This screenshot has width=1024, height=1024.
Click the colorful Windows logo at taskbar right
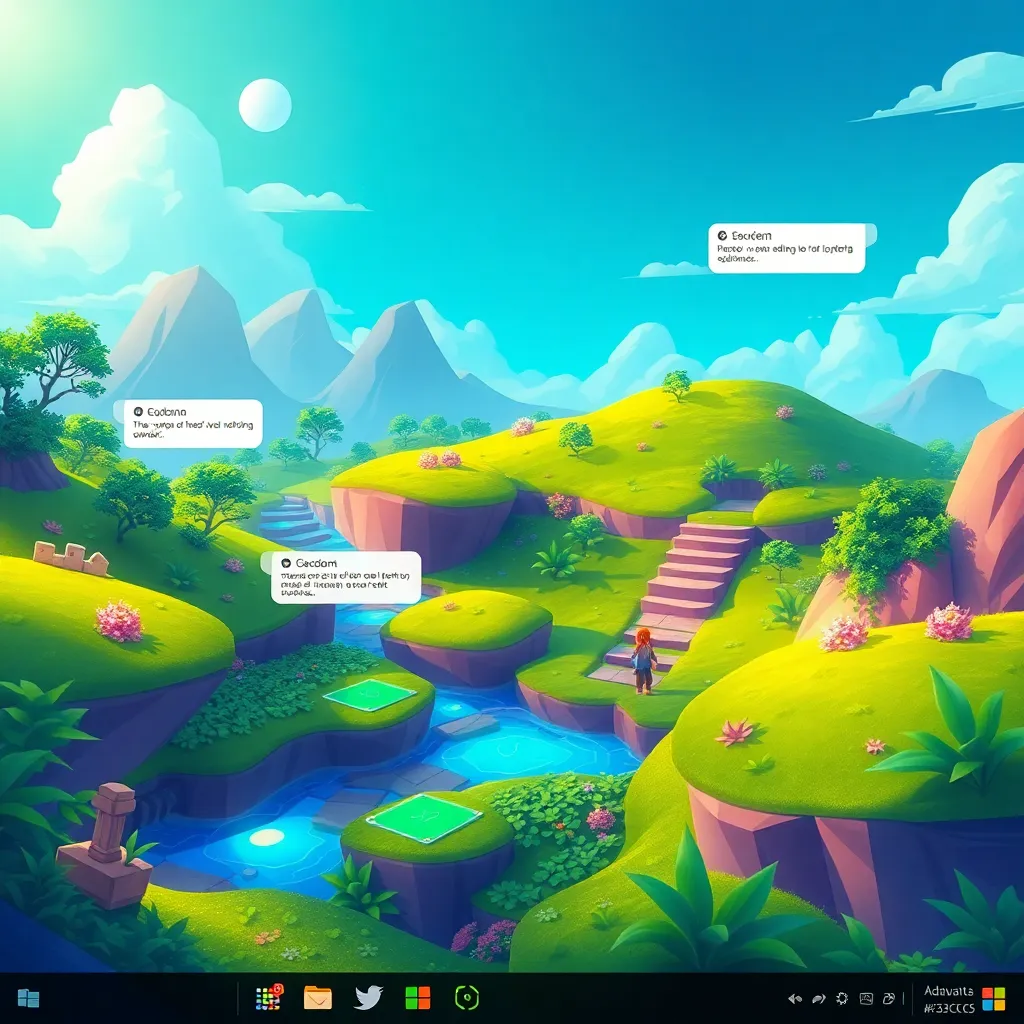(x=993, y=998)
